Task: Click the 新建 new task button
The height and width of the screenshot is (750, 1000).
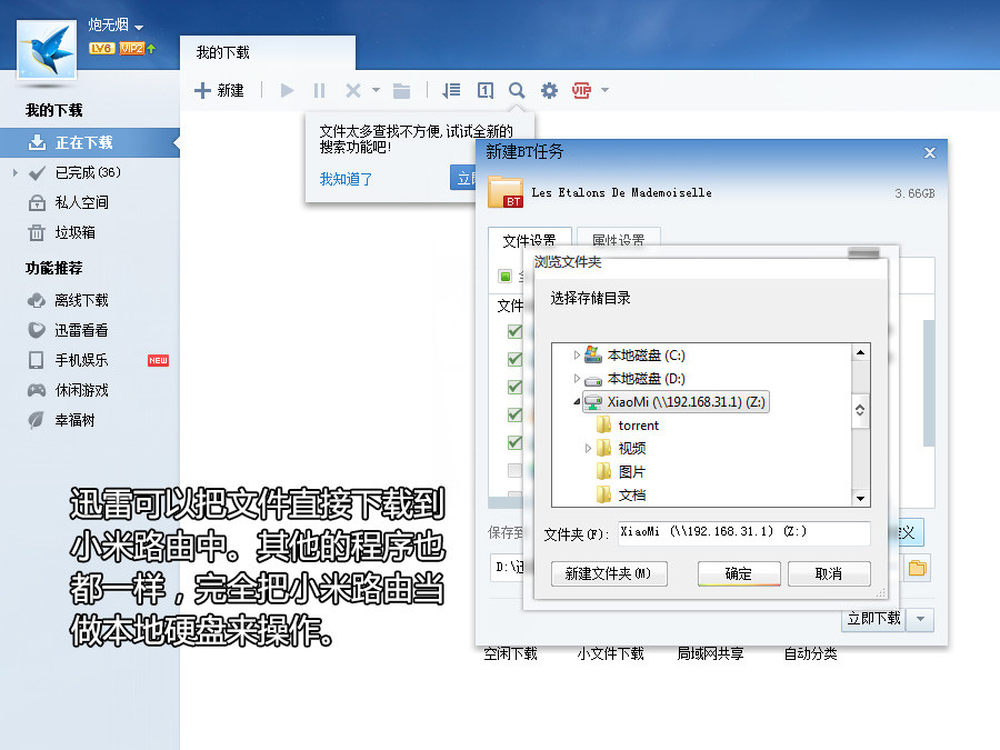Action: 219,91
